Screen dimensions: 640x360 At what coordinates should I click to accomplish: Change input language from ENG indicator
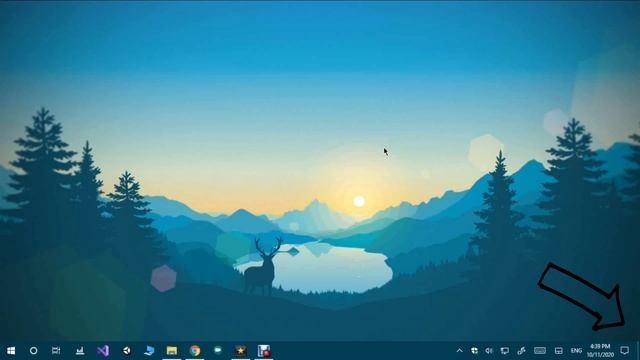[576, 351]
